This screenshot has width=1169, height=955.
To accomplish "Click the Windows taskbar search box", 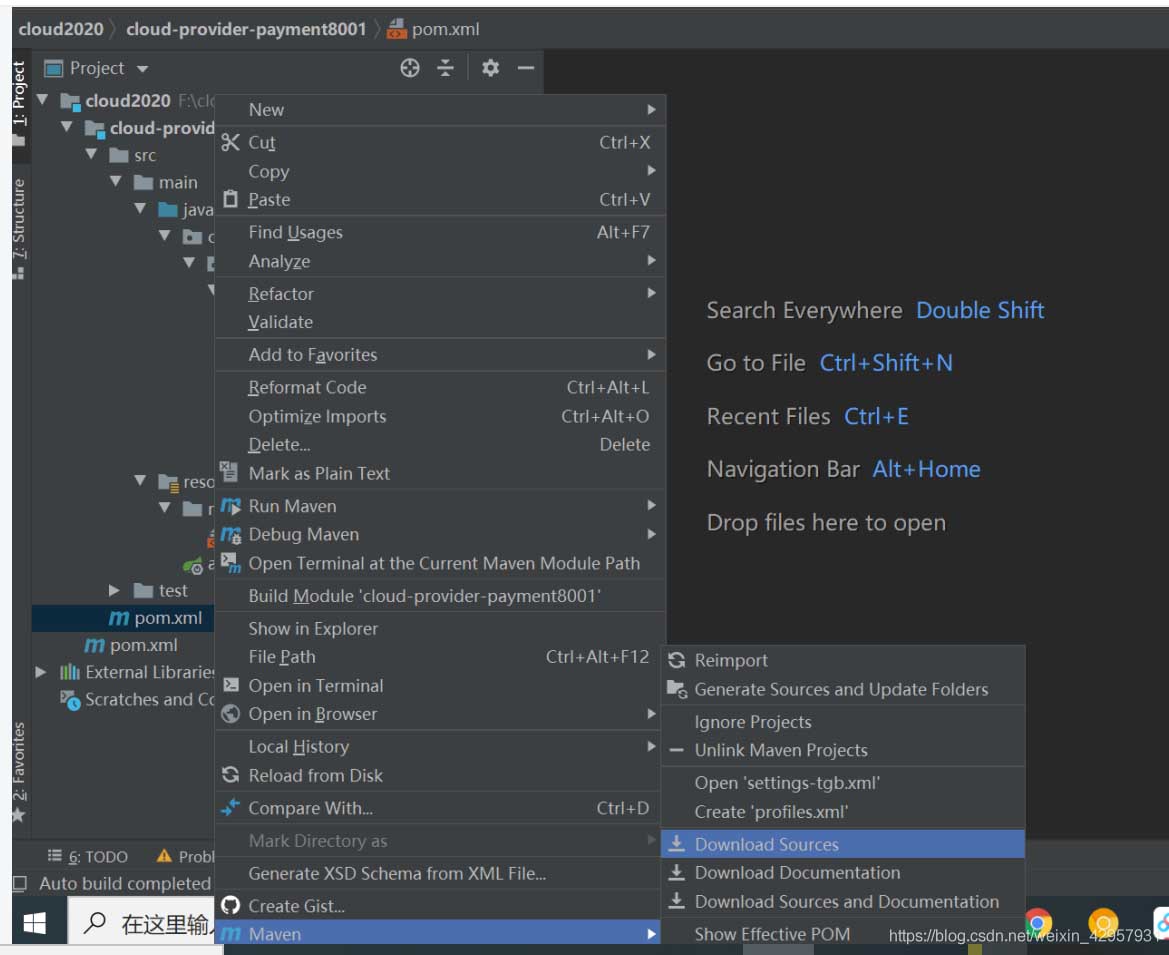I will coord(142,924).
